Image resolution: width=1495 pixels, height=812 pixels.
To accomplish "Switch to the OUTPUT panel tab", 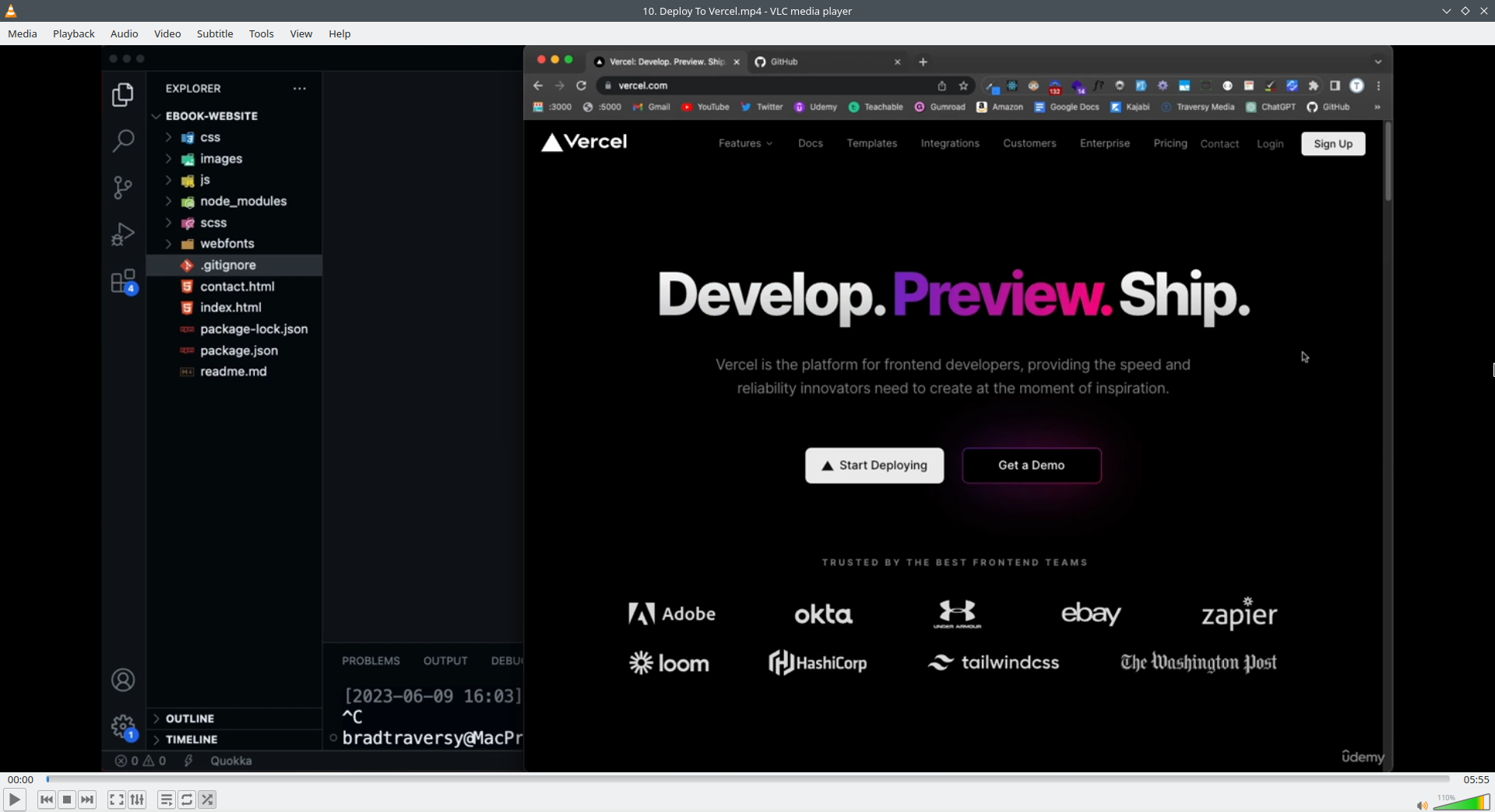I will [x=445, y=661].
